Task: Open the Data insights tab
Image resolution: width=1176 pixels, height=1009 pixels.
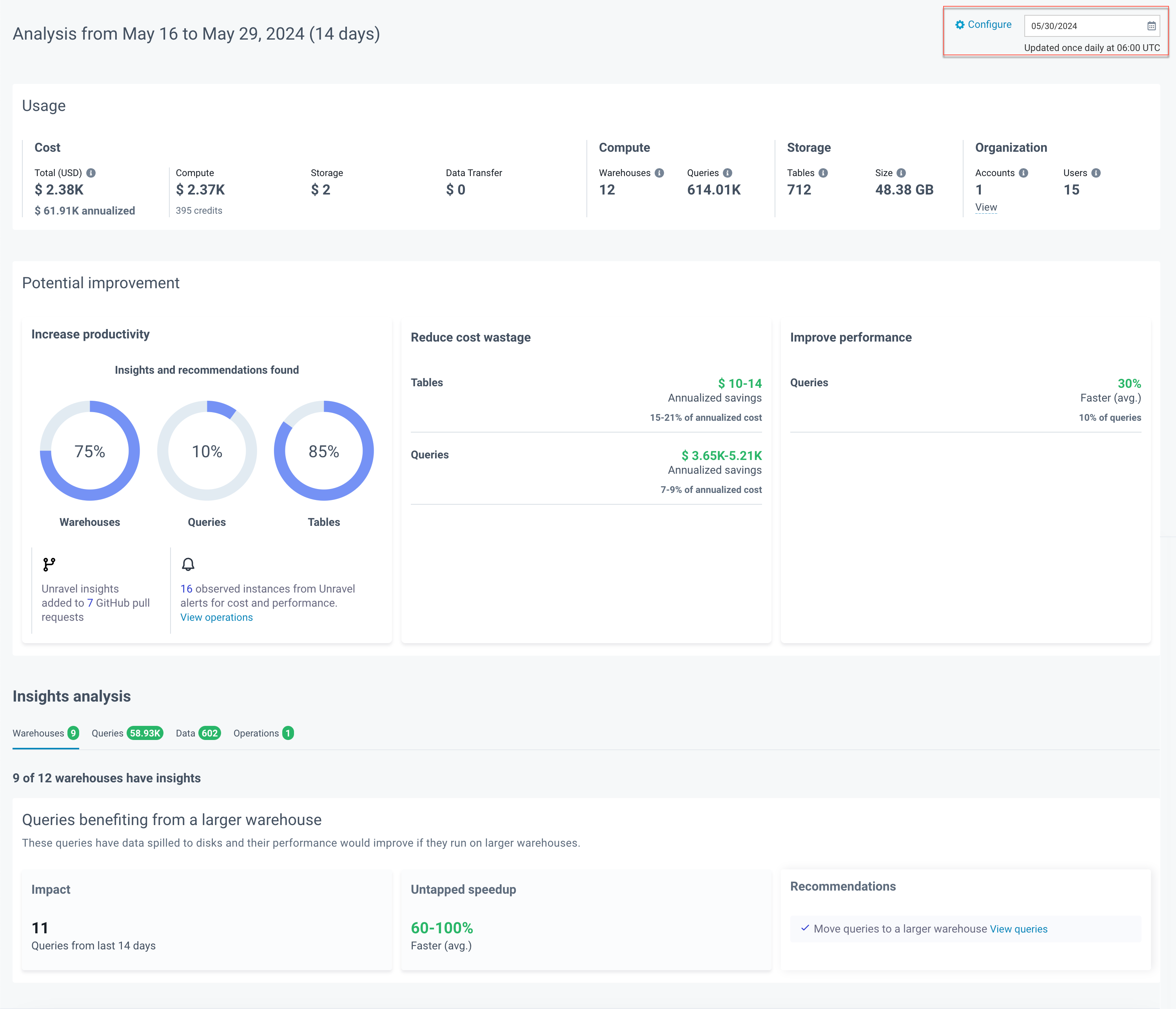Action: 198,733
